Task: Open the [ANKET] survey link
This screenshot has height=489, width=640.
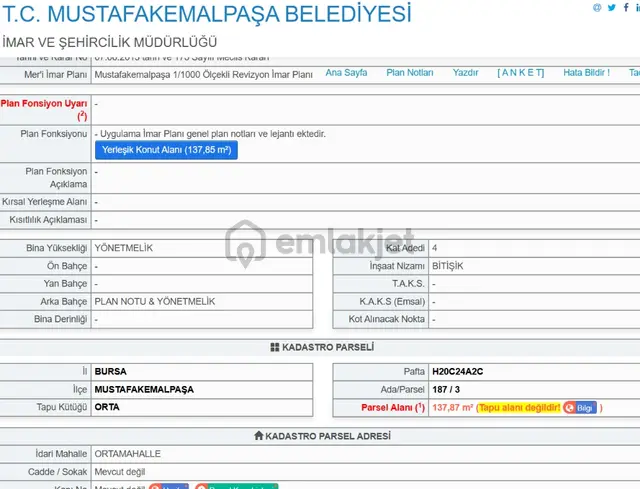Action: point(521,73)
